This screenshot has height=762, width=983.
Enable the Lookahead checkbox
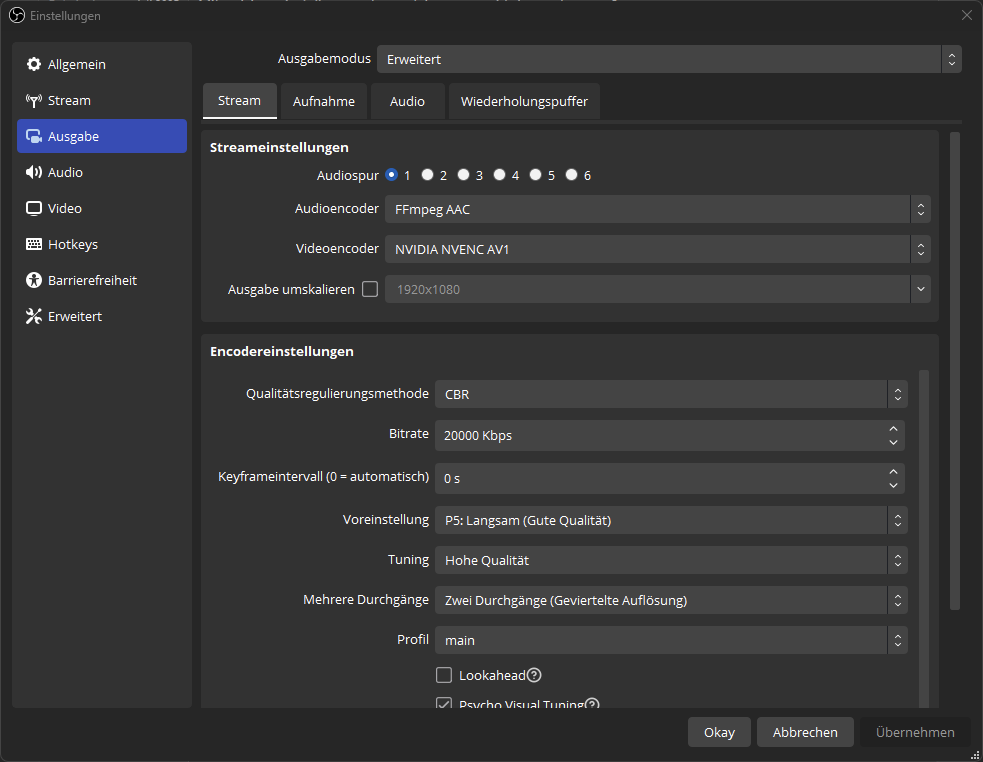tap(444, 675)
